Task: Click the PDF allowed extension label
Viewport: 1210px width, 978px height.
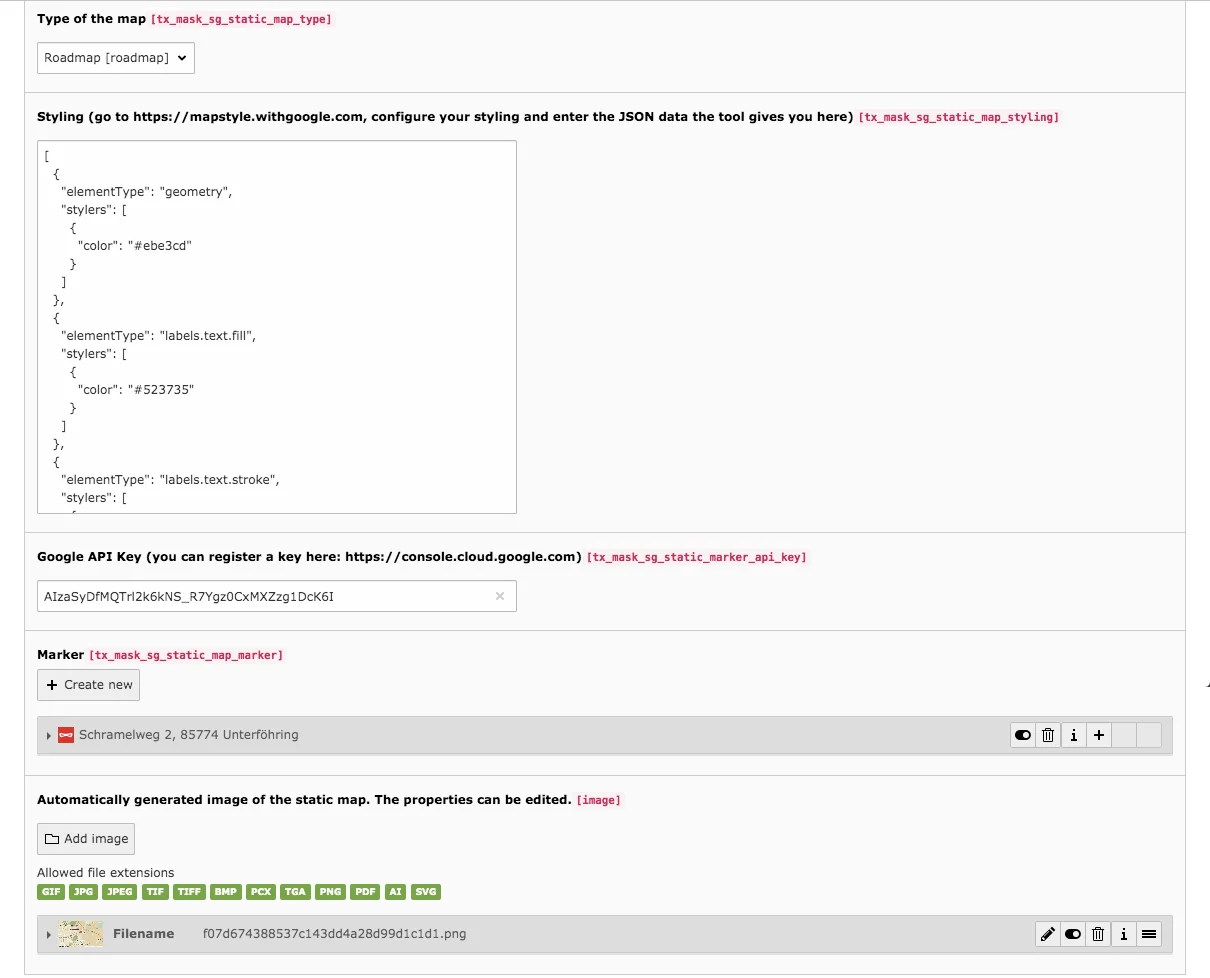Action: click(x=363, y=891)
